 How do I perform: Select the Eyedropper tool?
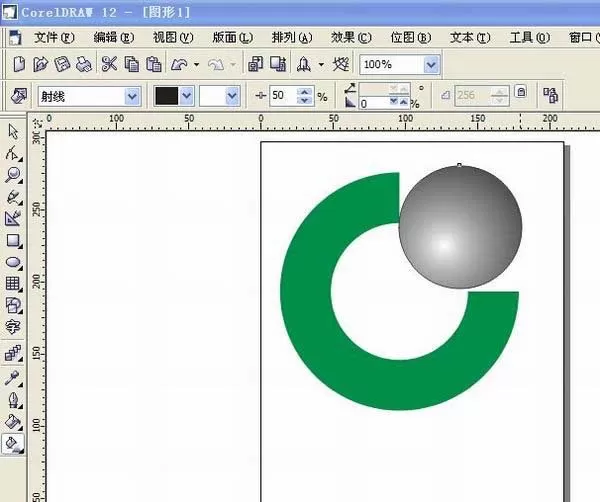[13, 378]
